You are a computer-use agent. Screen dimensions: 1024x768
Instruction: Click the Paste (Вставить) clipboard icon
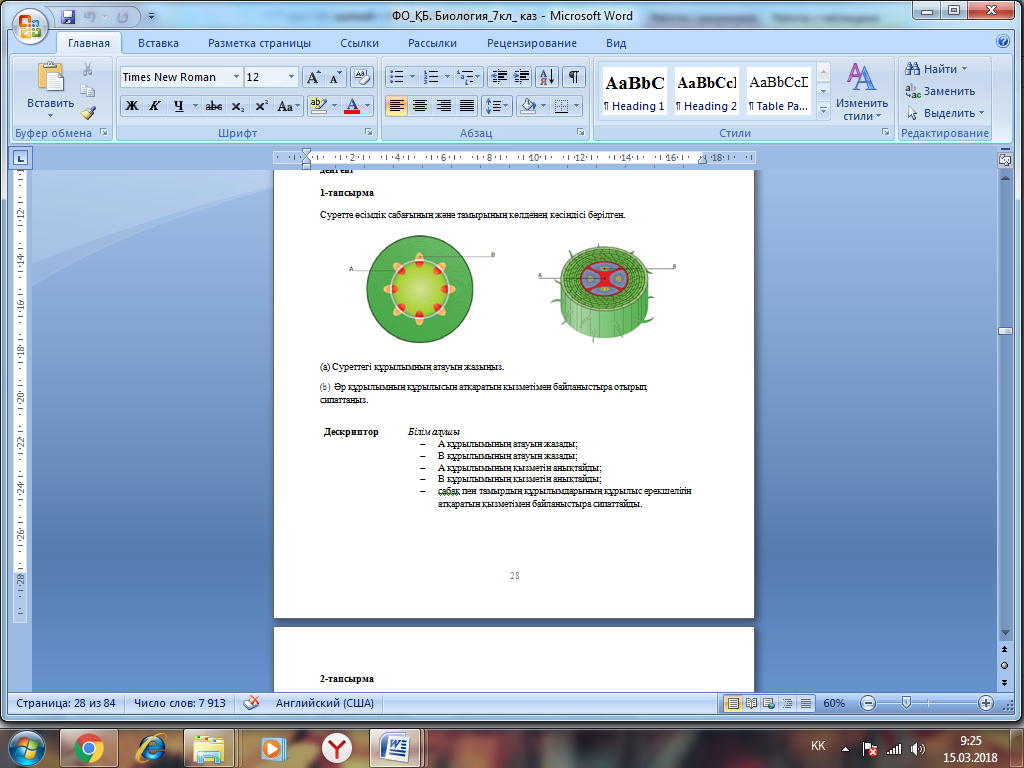click(x=50, y=77)
